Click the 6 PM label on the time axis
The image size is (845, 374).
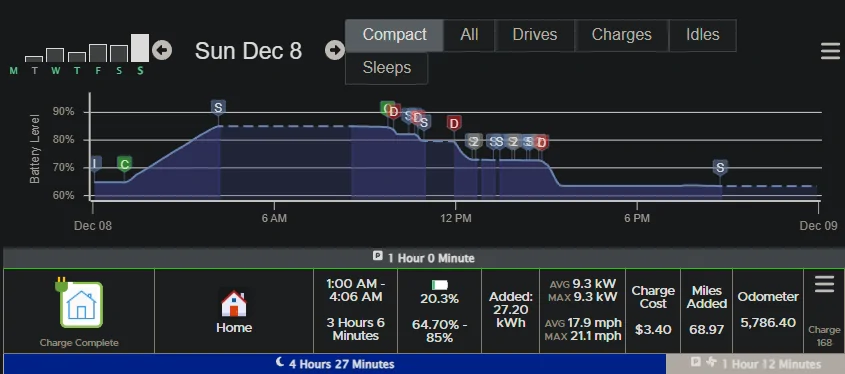pyautogui.click(x=637, y=218)
